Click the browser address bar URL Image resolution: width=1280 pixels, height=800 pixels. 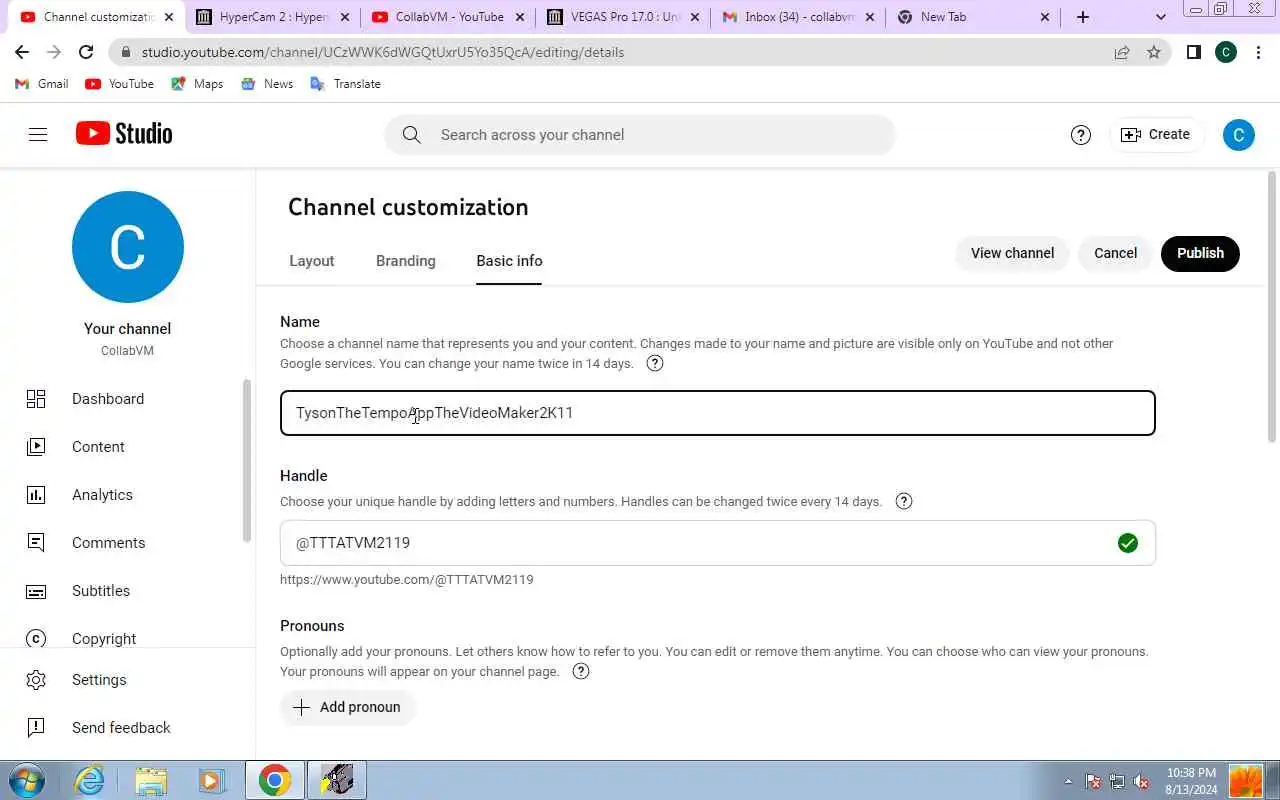tap(383, 52)
